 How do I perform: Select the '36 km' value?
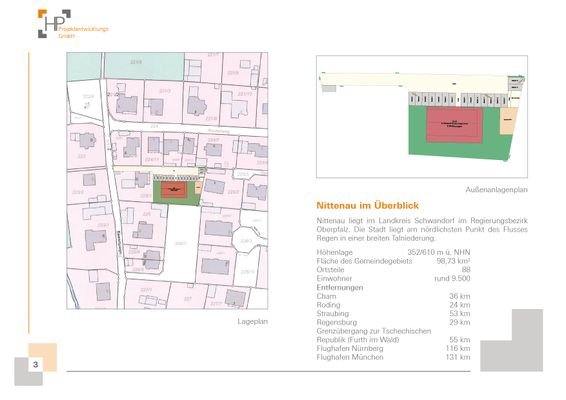(460, 296)
